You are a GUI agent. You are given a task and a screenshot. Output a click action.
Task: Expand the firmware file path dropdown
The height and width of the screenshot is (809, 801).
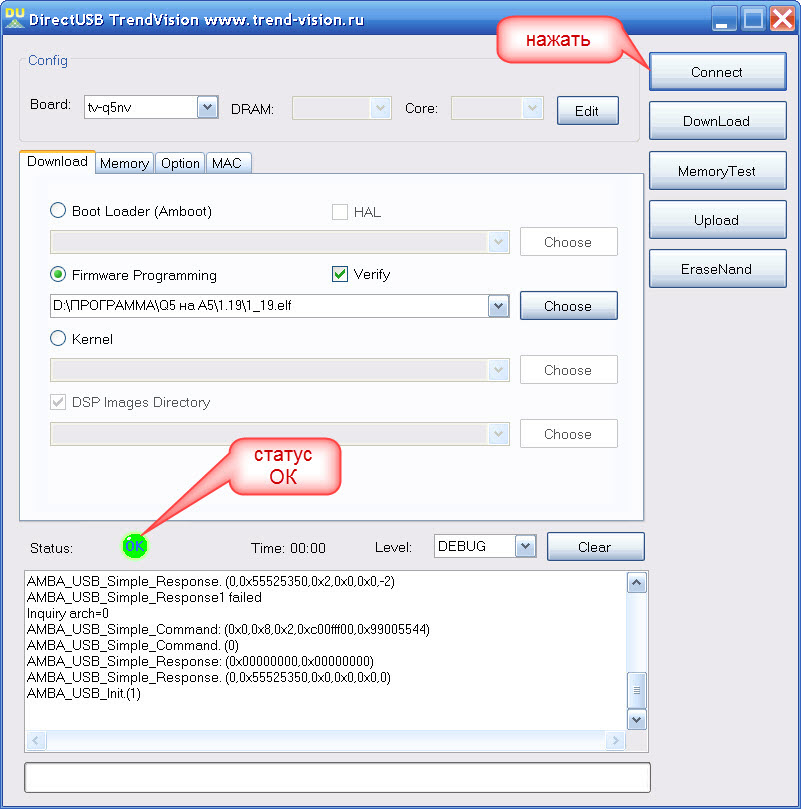pos(498,306)
